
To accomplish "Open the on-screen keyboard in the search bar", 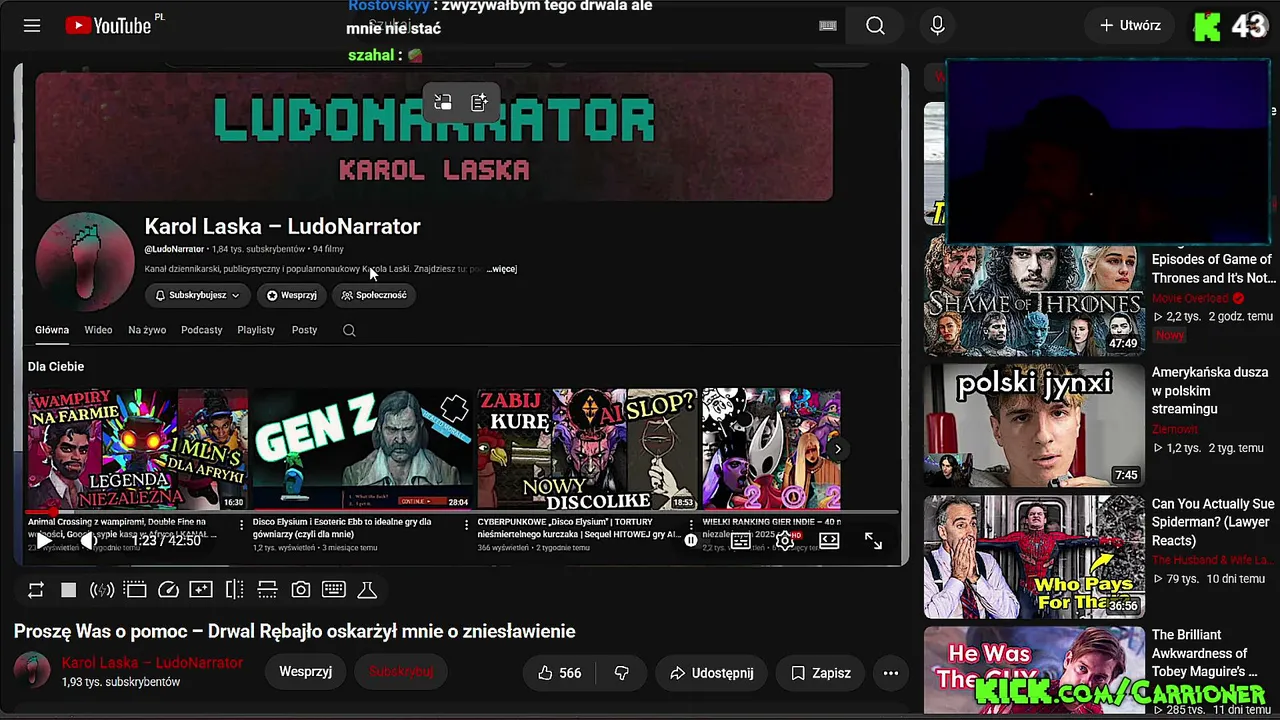I will pos(828,26).
